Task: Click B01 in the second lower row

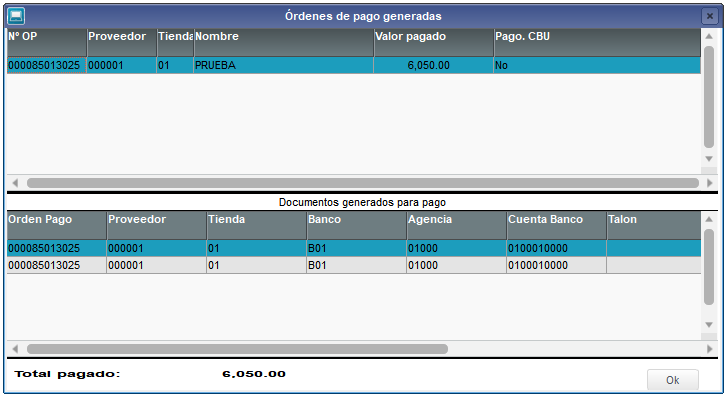Action: click(356, 265)
